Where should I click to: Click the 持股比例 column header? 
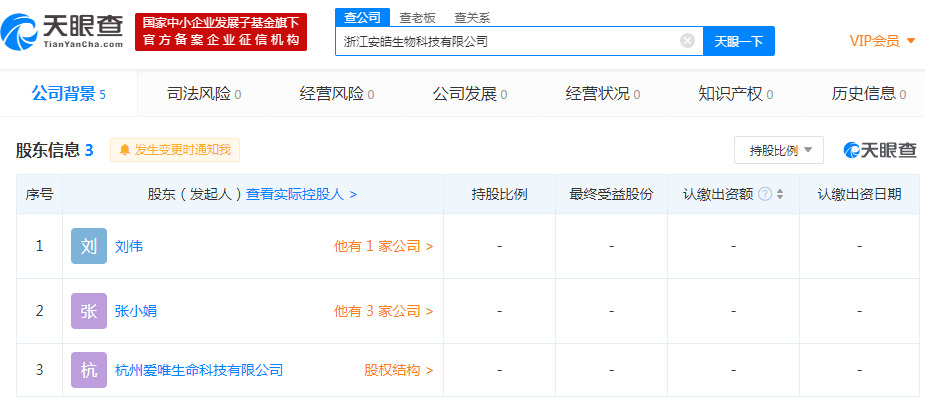[499, 194]
